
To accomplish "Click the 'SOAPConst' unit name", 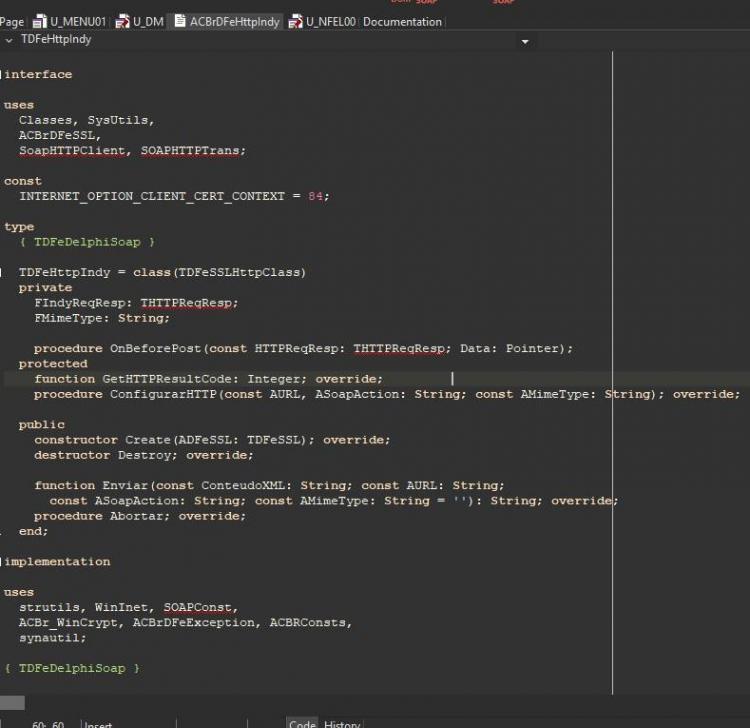I will [198, 607].
